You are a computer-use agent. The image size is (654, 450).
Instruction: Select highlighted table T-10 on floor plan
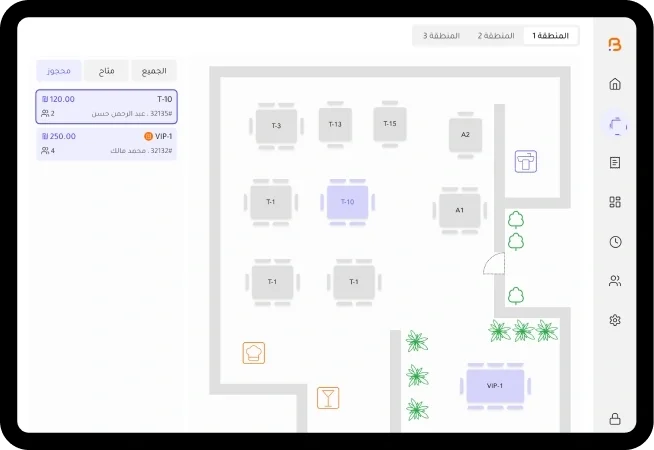click(x=347, y=202)
